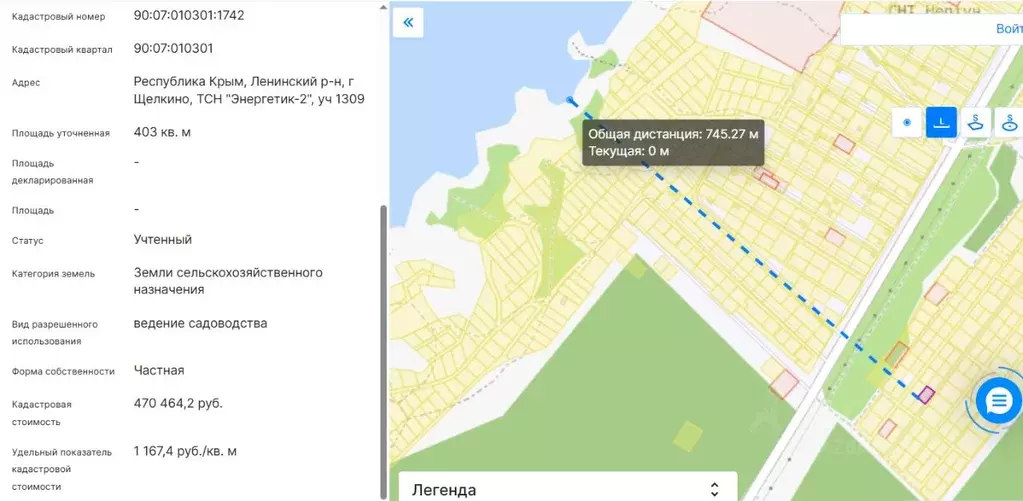Select the polygon area measurement tool
The image size is (1023, 501).
pos(976,123)
